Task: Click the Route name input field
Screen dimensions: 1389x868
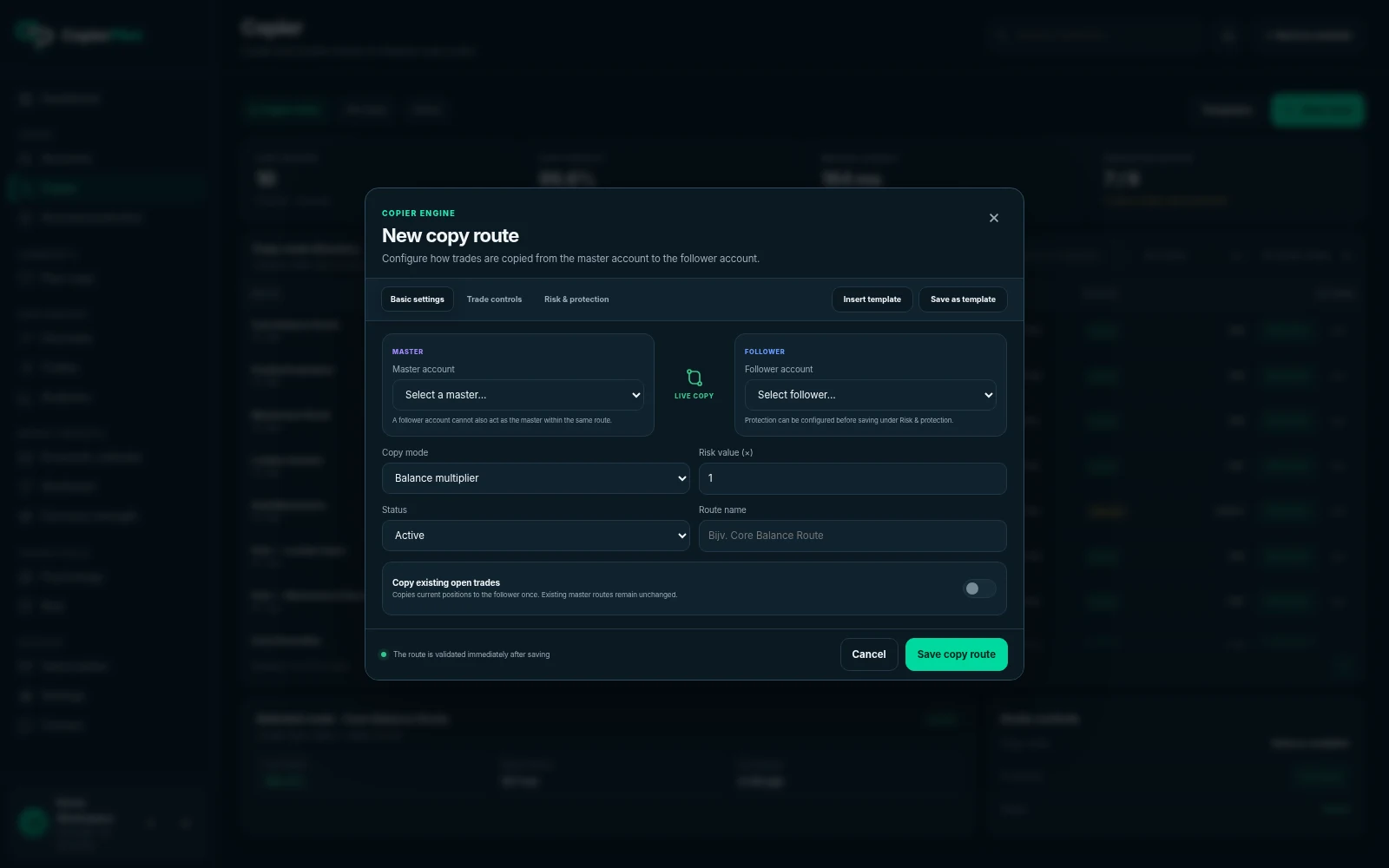Action: coord(852,536)
